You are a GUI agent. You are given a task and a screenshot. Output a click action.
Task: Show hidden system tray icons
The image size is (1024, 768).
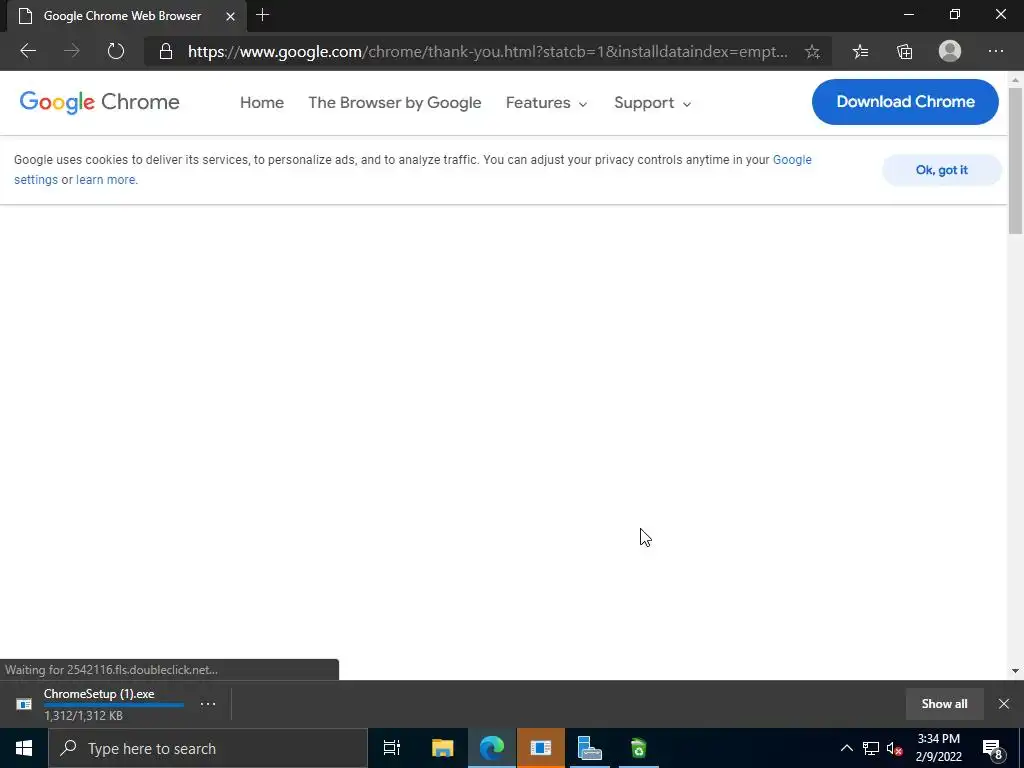(846, 748)
